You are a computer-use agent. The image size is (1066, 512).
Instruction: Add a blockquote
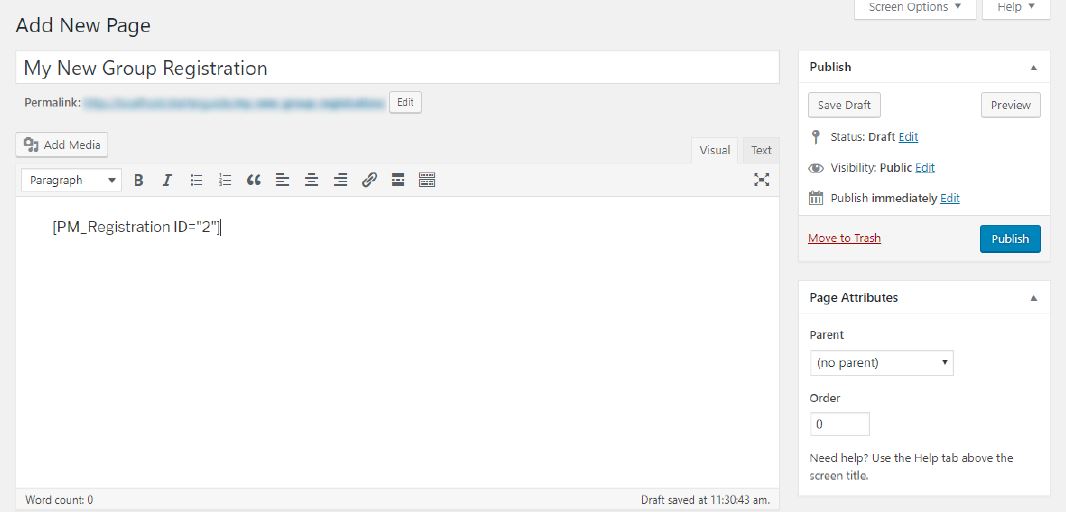pyautogui.click(x=254, y=180)
